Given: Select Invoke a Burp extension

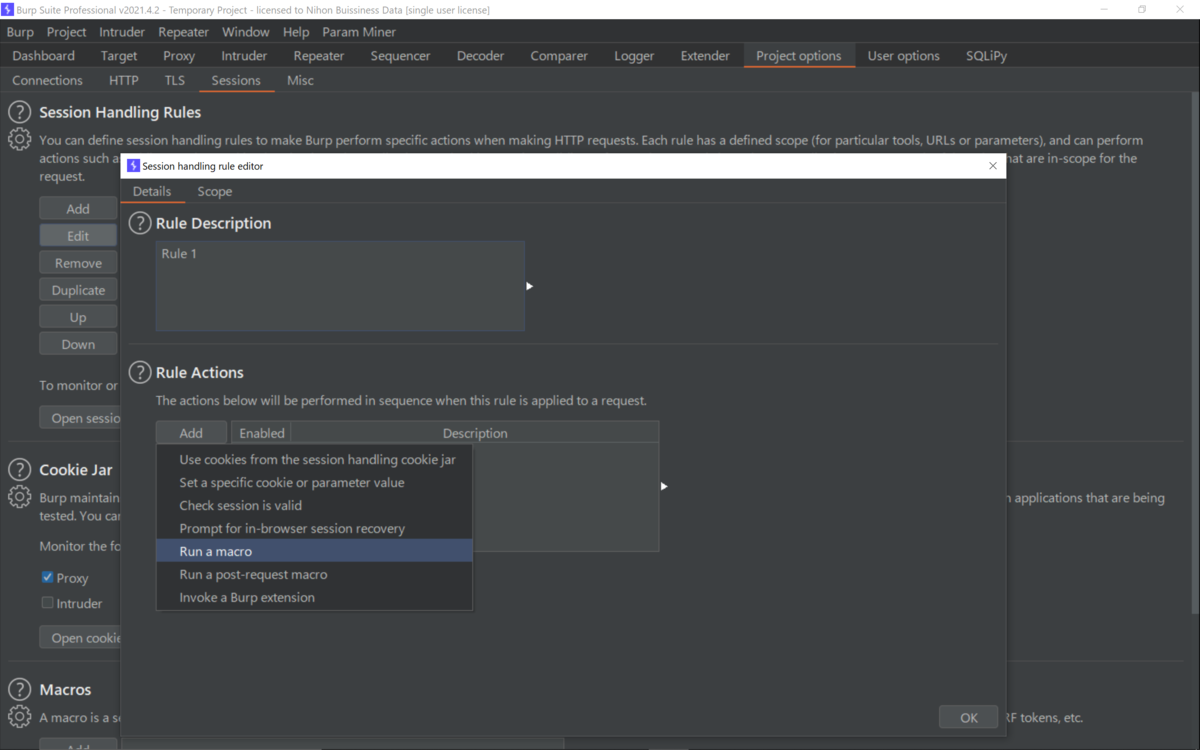Looking at the screenshot, I should click(x=314, y=597).
